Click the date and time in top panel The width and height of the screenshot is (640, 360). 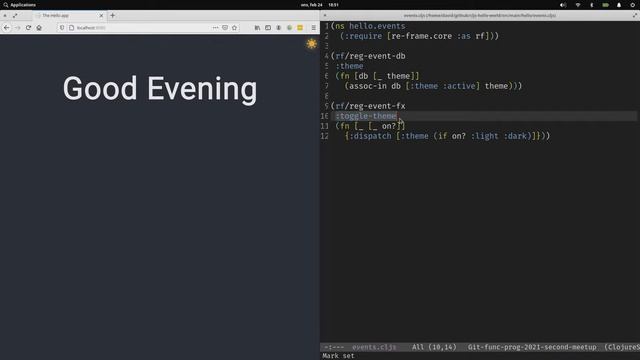pos(320,5)
